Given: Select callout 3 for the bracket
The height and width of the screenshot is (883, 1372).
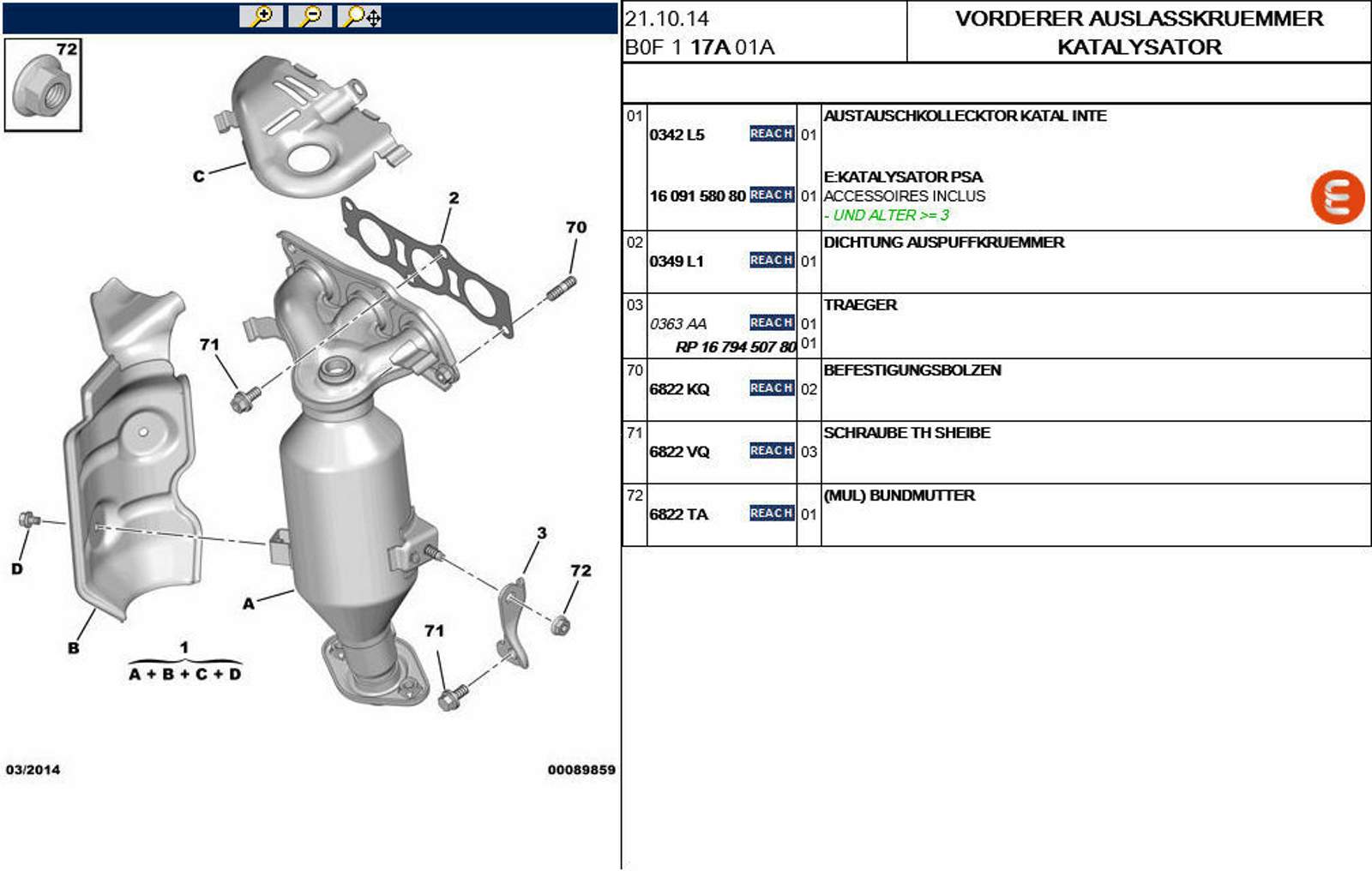Looking at the screenshot, I should (x=541, y=533).
